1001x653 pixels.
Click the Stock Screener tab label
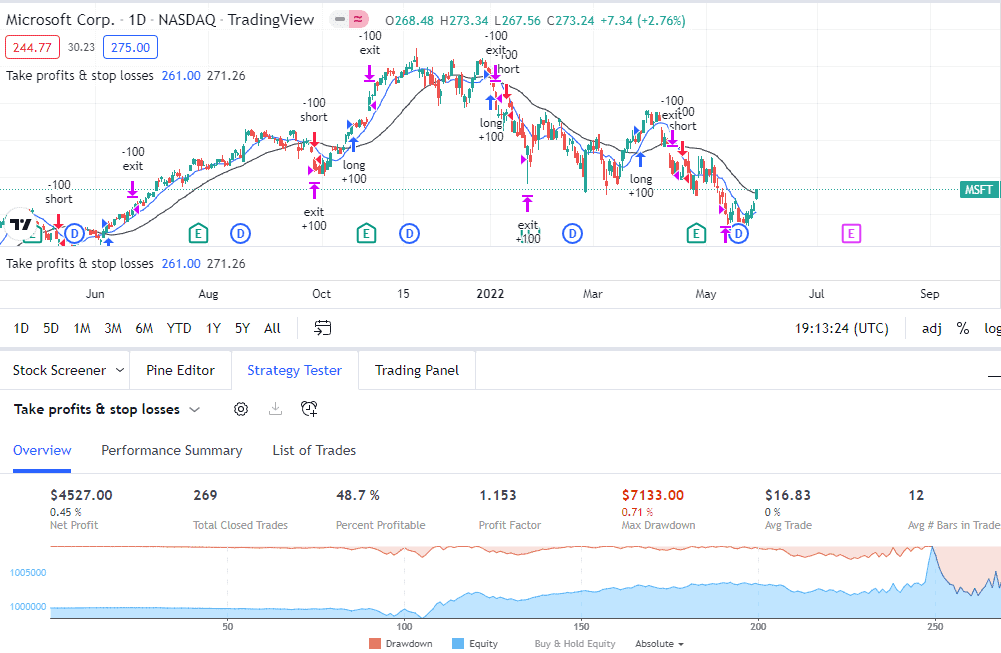click(59, 370)
